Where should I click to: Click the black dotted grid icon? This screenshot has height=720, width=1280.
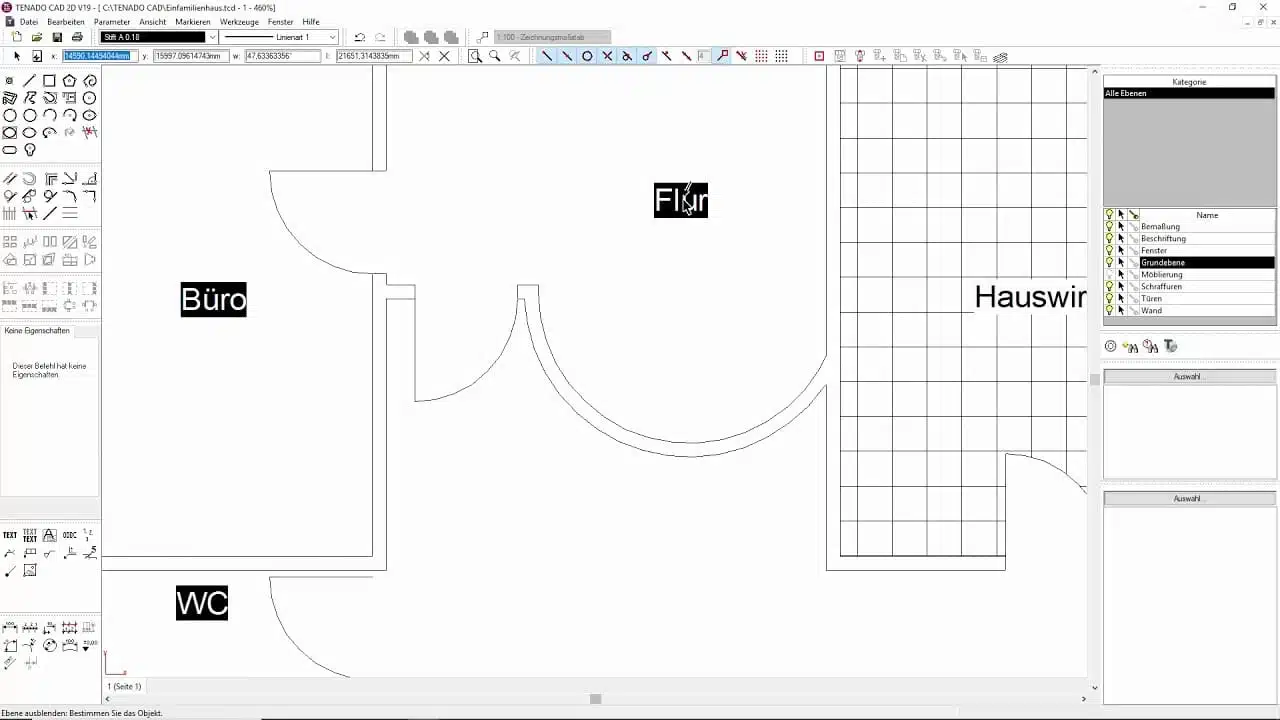(781, 56)
